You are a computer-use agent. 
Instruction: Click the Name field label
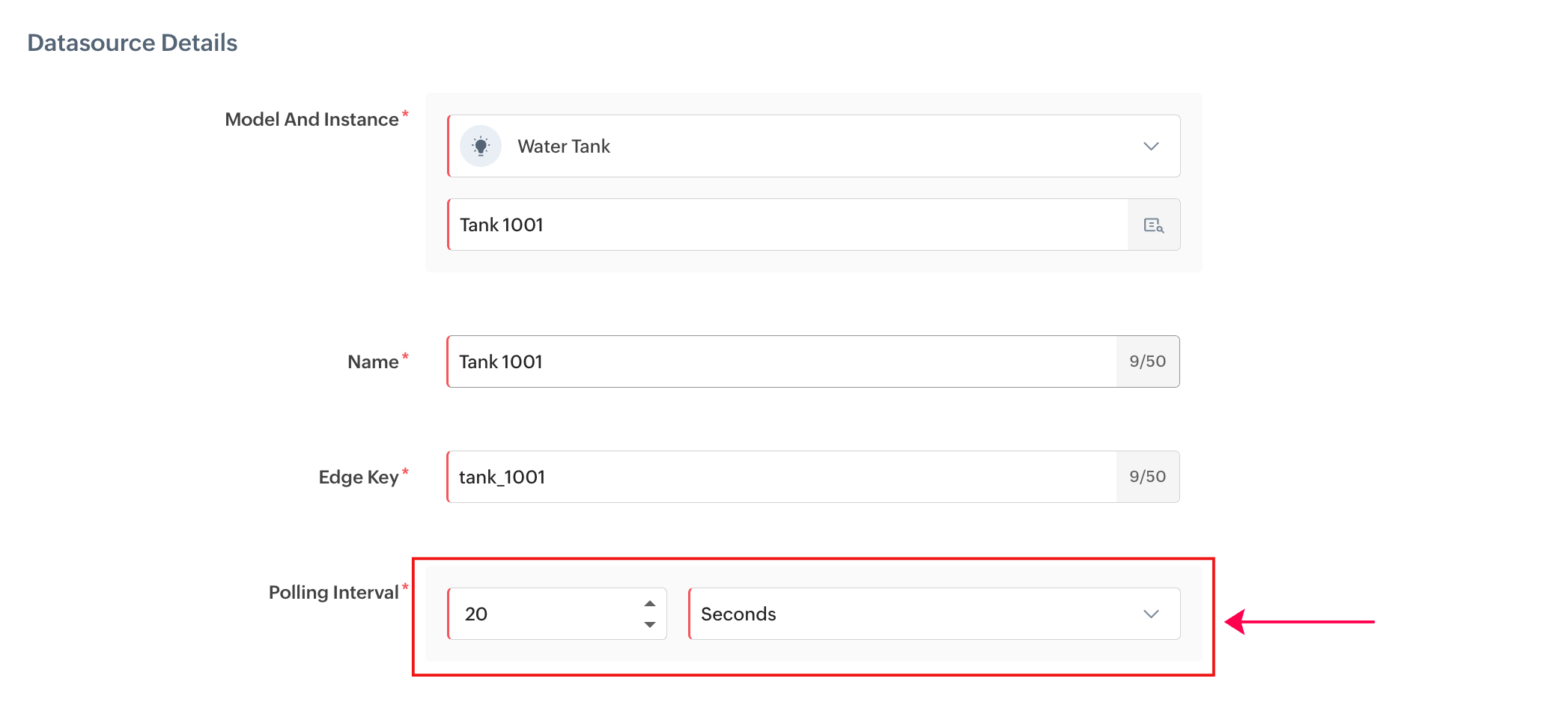tap(373, 361)
